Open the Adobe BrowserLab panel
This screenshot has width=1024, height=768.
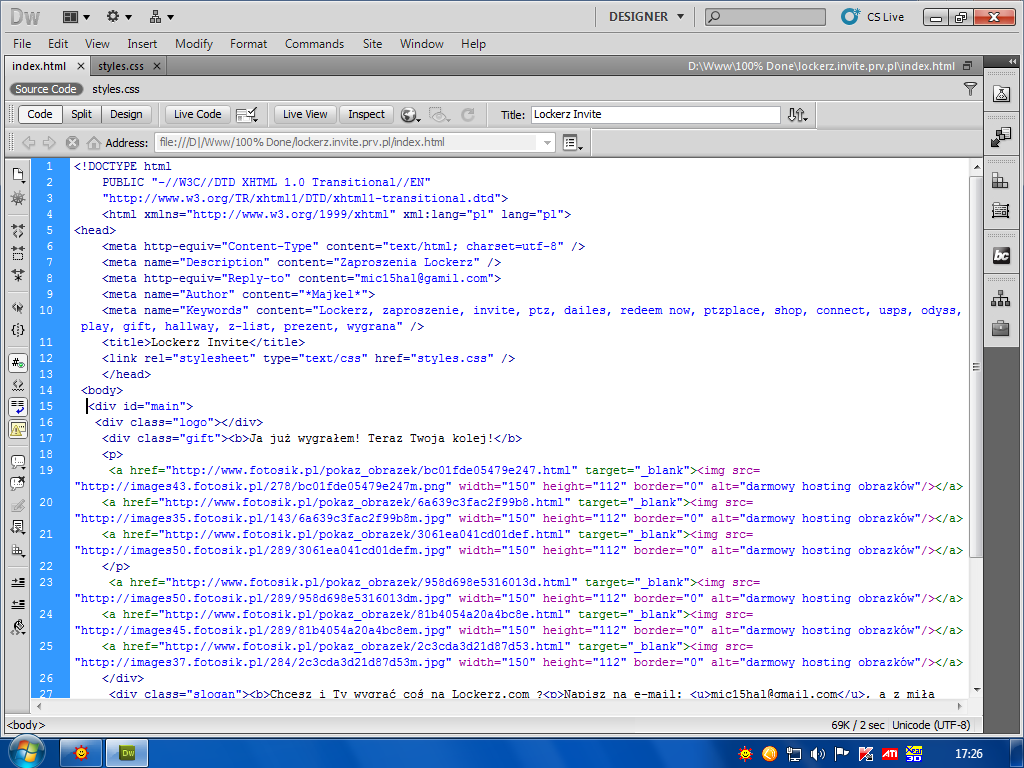pos(1001,94)
